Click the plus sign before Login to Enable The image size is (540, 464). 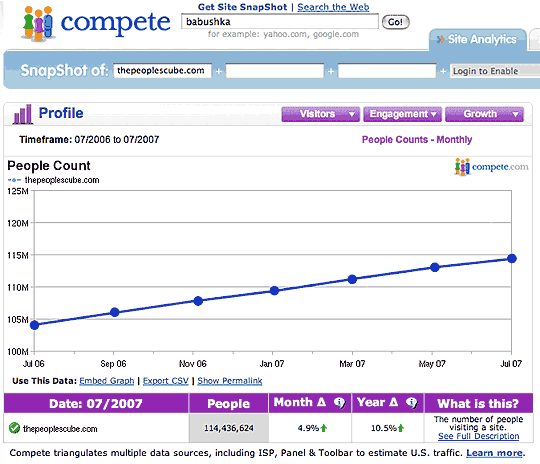point(443,72)
